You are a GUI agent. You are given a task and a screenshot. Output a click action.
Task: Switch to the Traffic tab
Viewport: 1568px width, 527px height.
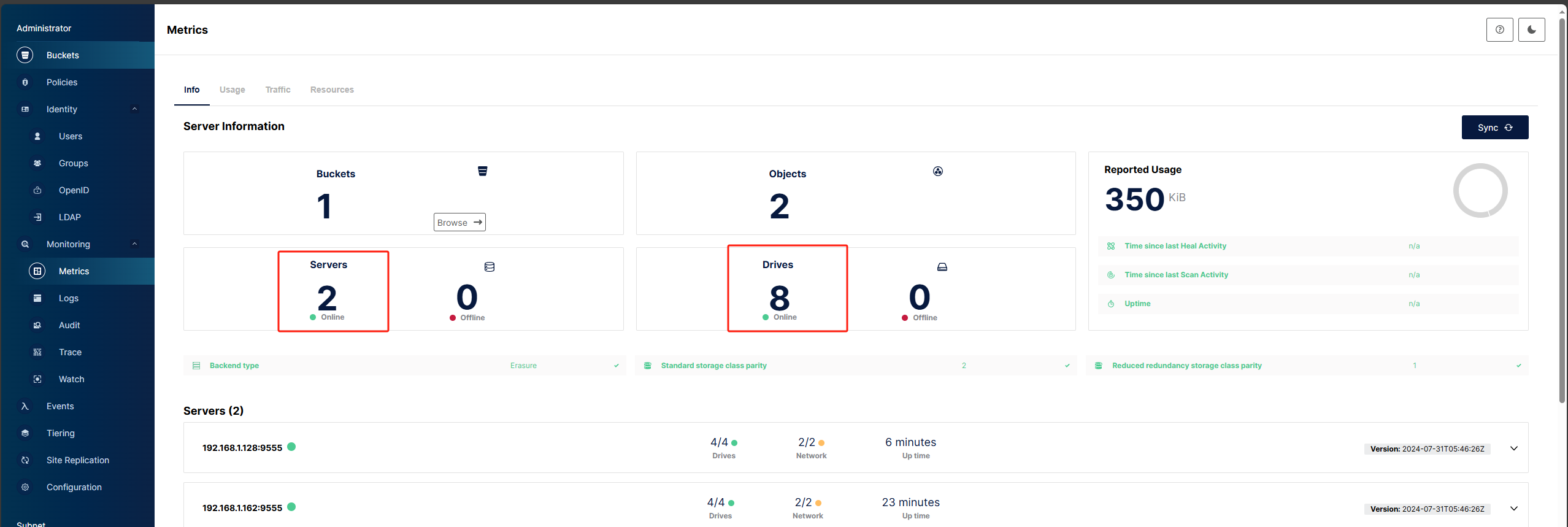[x=278, y=90]
